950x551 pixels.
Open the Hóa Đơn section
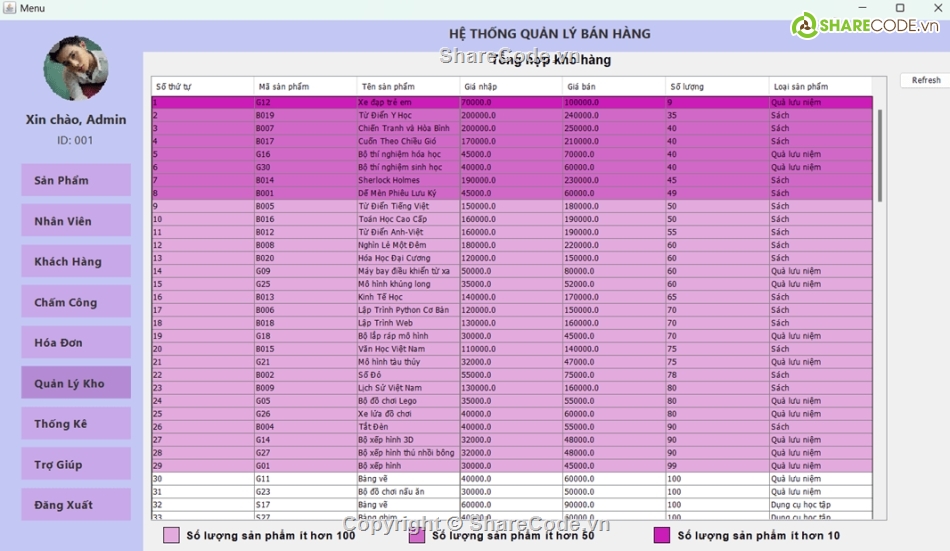76,342
